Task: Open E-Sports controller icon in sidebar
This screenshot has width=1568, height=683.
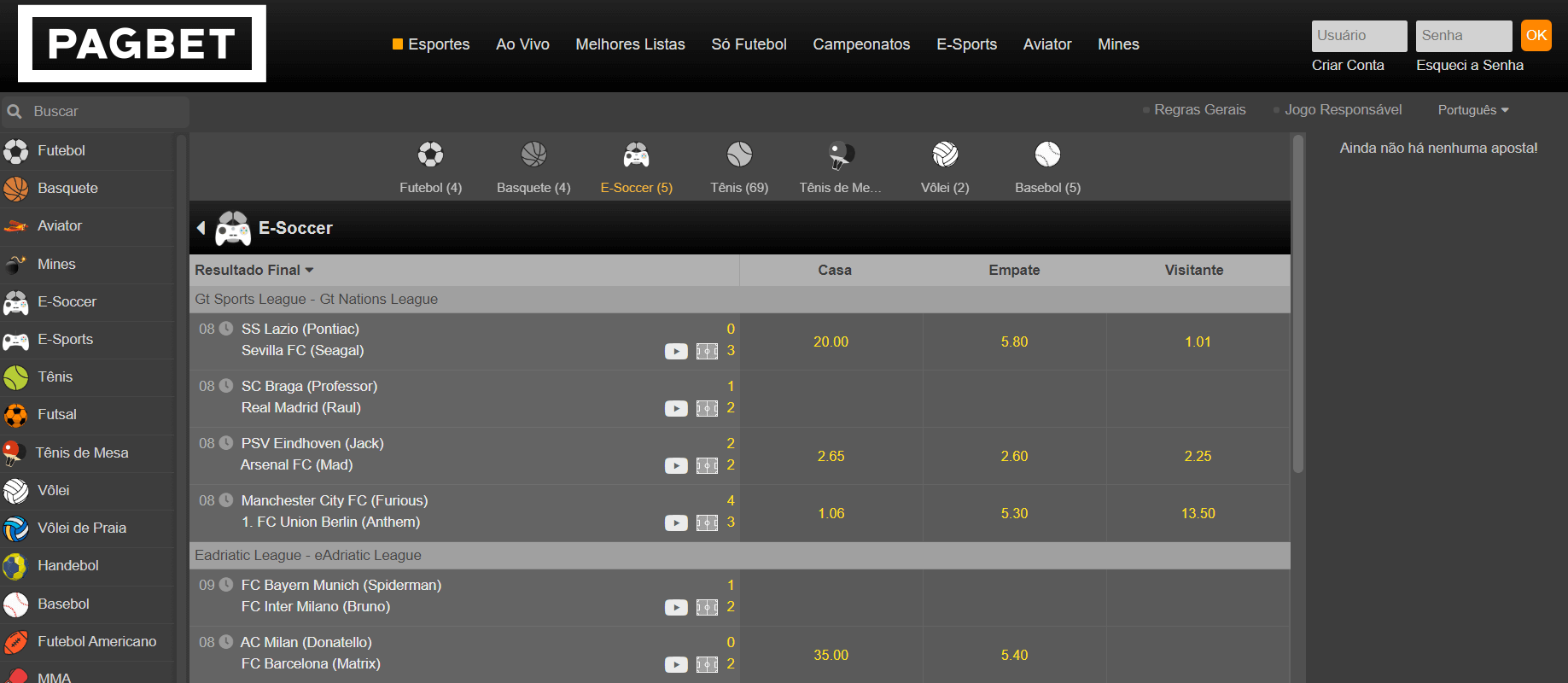Action: [x=15, y=341]
